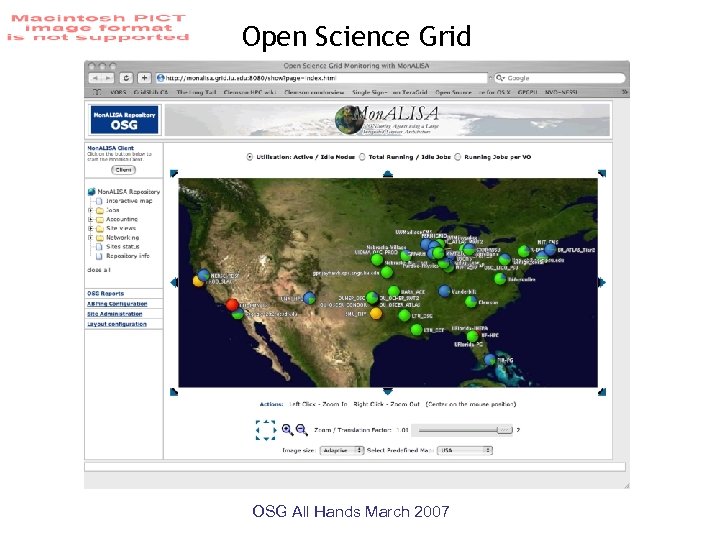Image resolution: width=720 pixels, height=540 pixels.
Task: Open the Repository info tree item
Action: (x=128, y=256)
